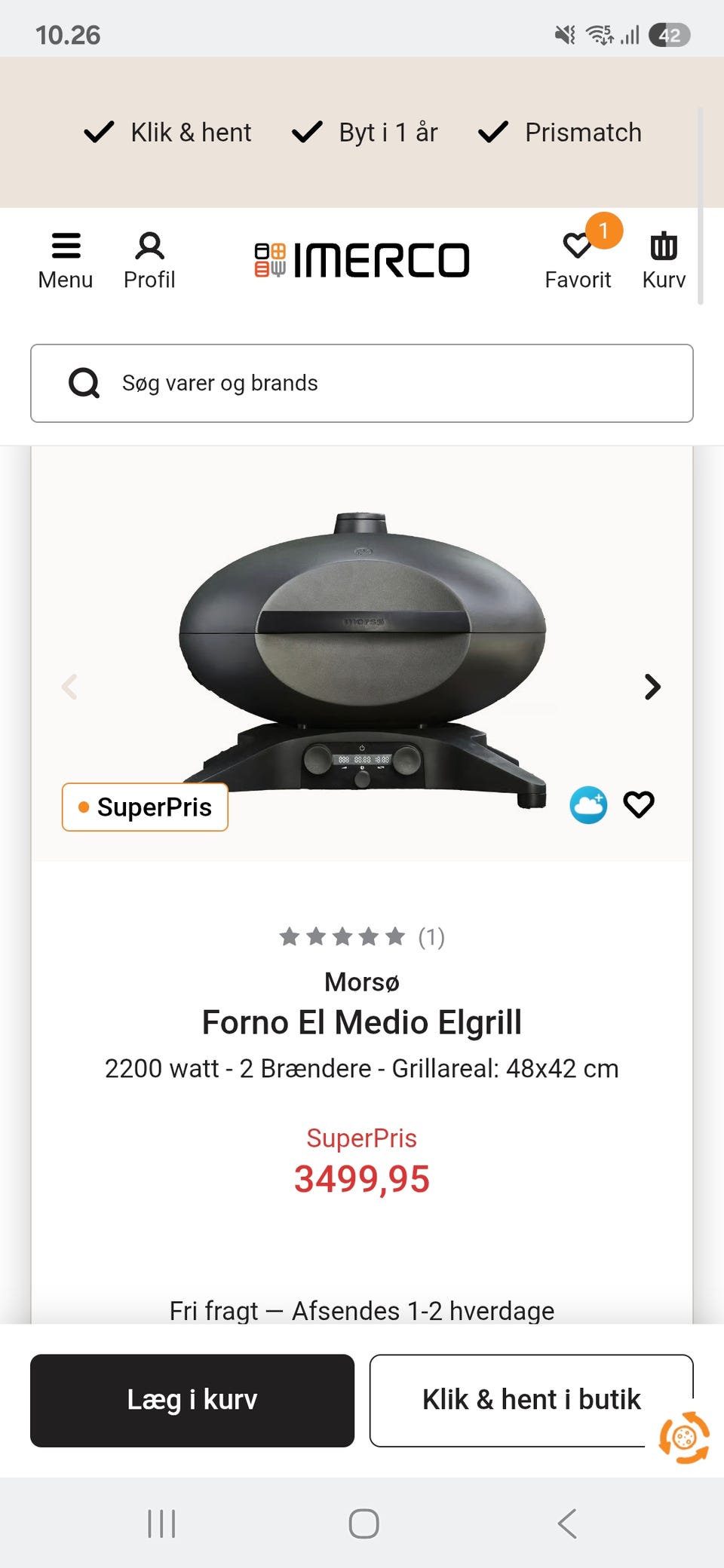Image resolution: width=724 pixels, height=1568 pixels.
Task: Tap the blue cloud badge icon
Action: pyautogui.click(x=588, y=804)
